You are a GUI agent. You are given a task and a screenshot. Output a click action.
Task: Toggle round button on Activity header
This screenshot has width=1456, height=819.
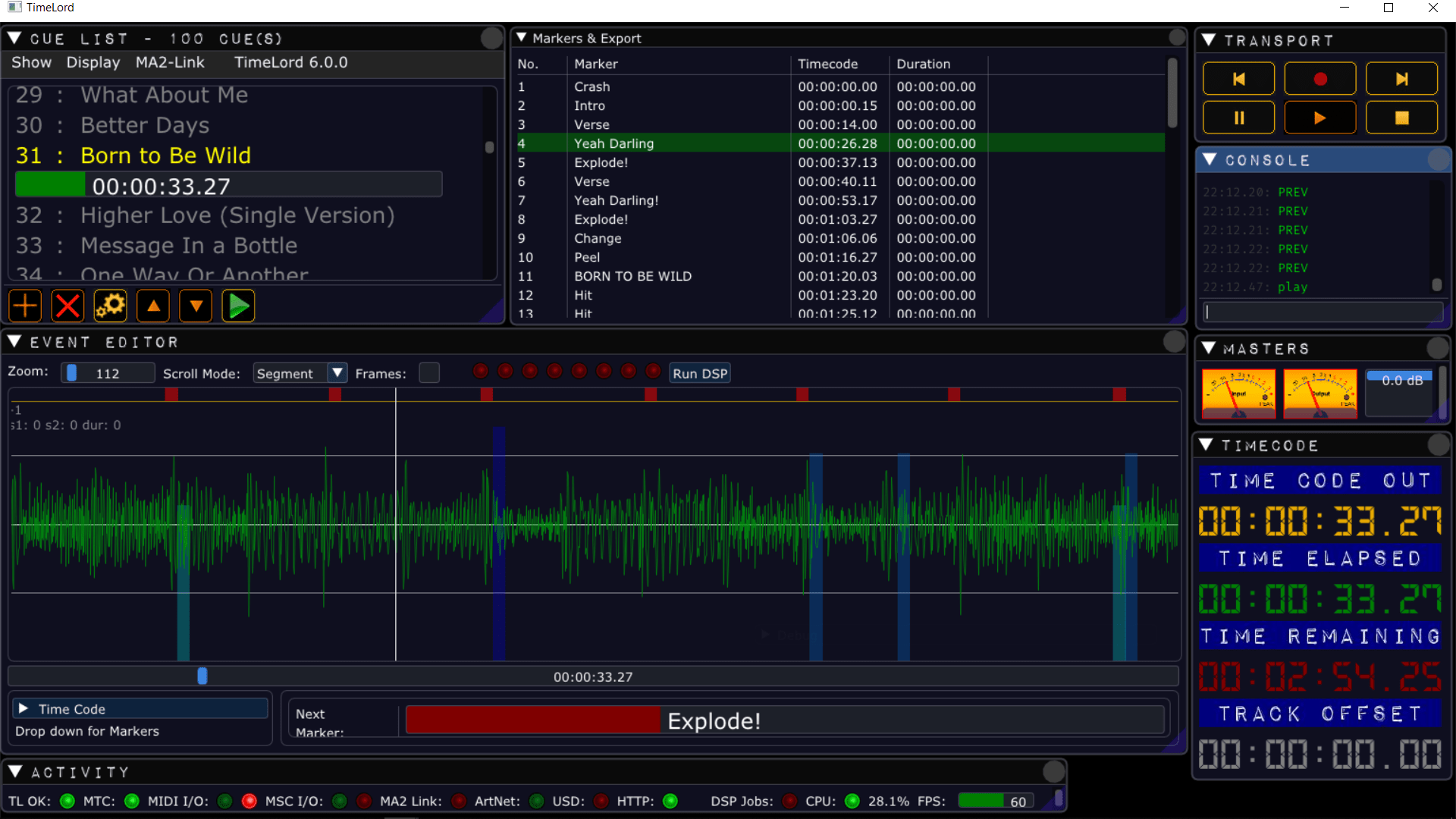tap(1053, 772)
